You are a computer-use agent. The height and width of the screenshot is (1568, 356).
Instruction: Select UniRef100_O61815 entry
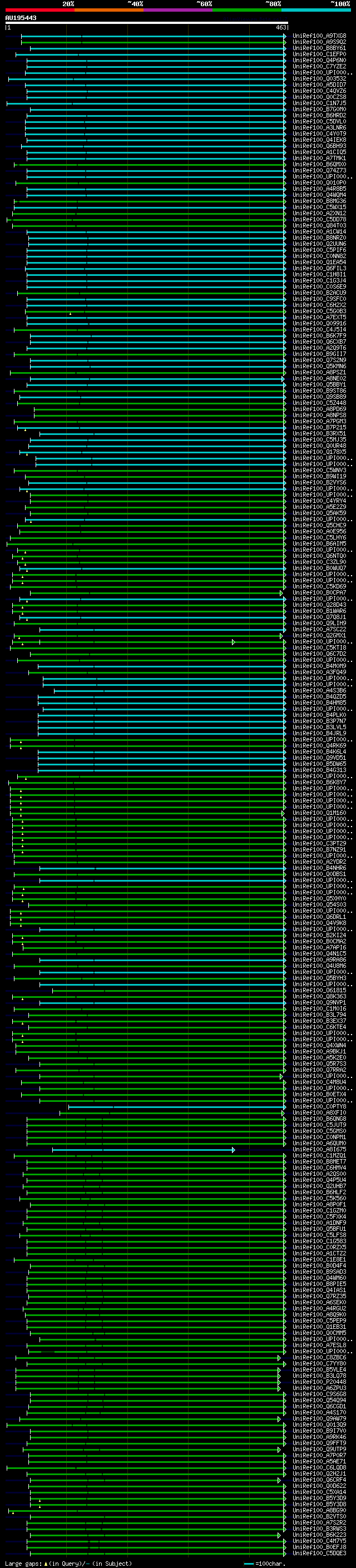click(319, 990)
